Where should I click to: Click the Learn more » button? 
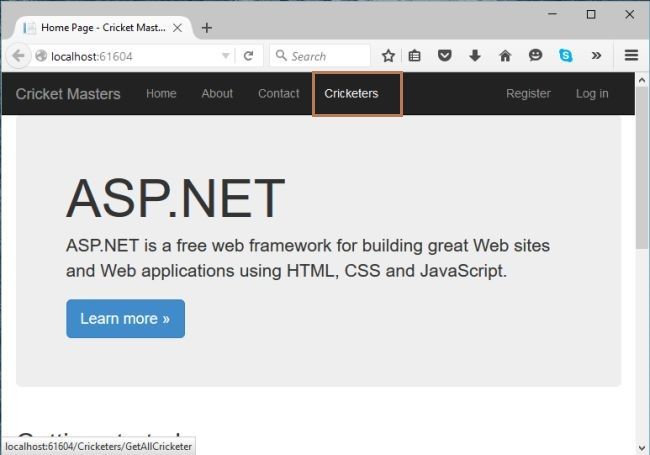pyautogui.click(x=126, y=319)
